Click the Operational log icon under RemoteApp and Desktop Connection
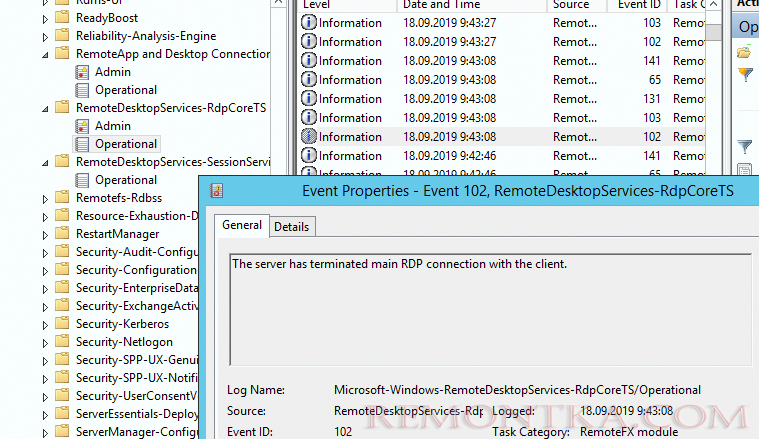 (x=82, y=90)
